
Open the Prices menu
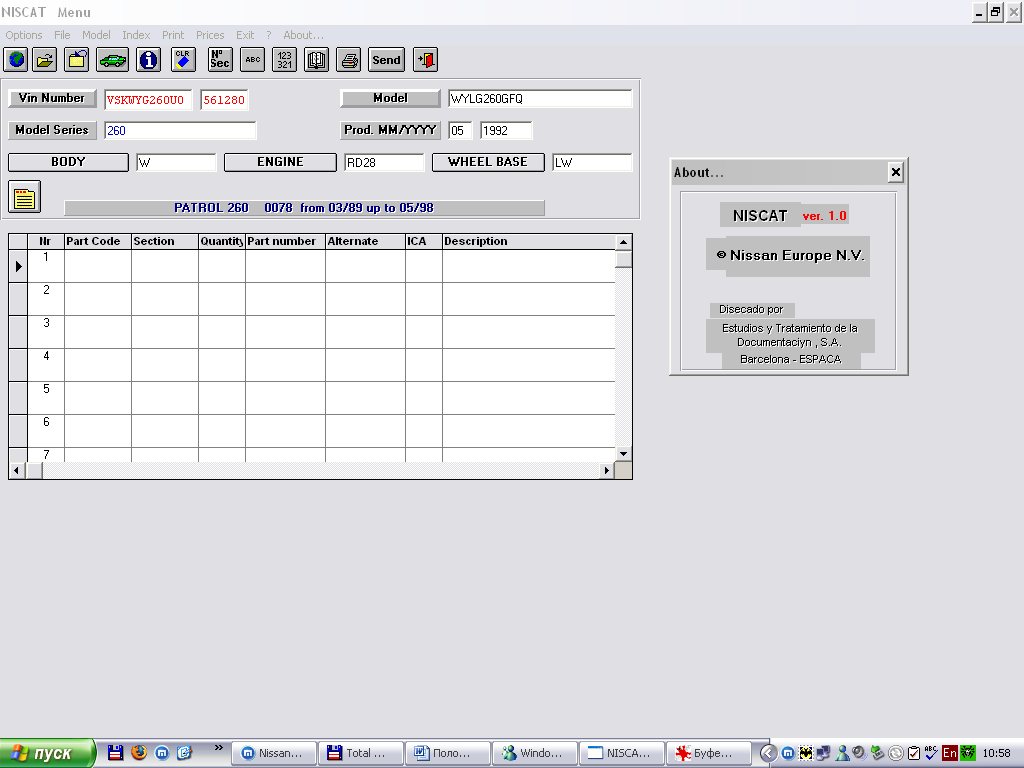210,35
